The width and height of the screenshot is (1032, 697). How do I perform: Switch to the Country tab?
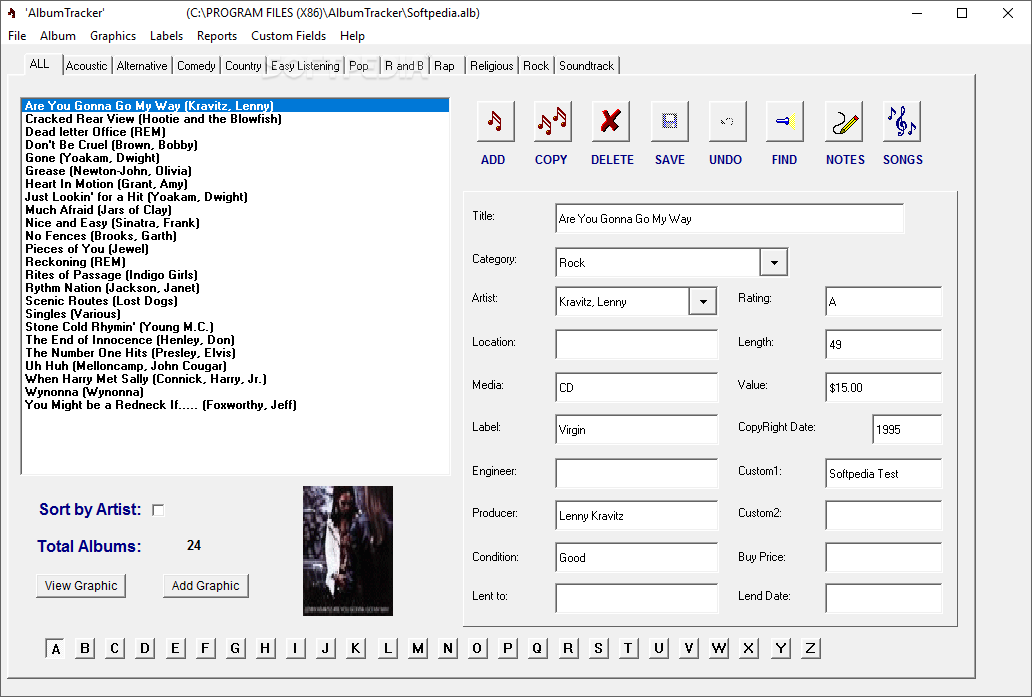(x=243, y=66)
